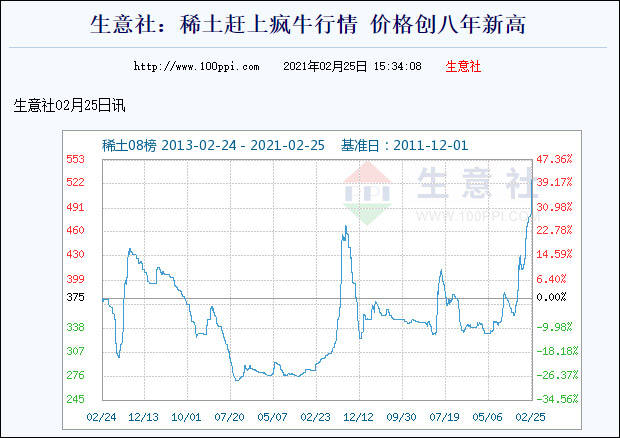Click the percentage label -34.56%
Screen dimensions: 620x438
point(557,399)
